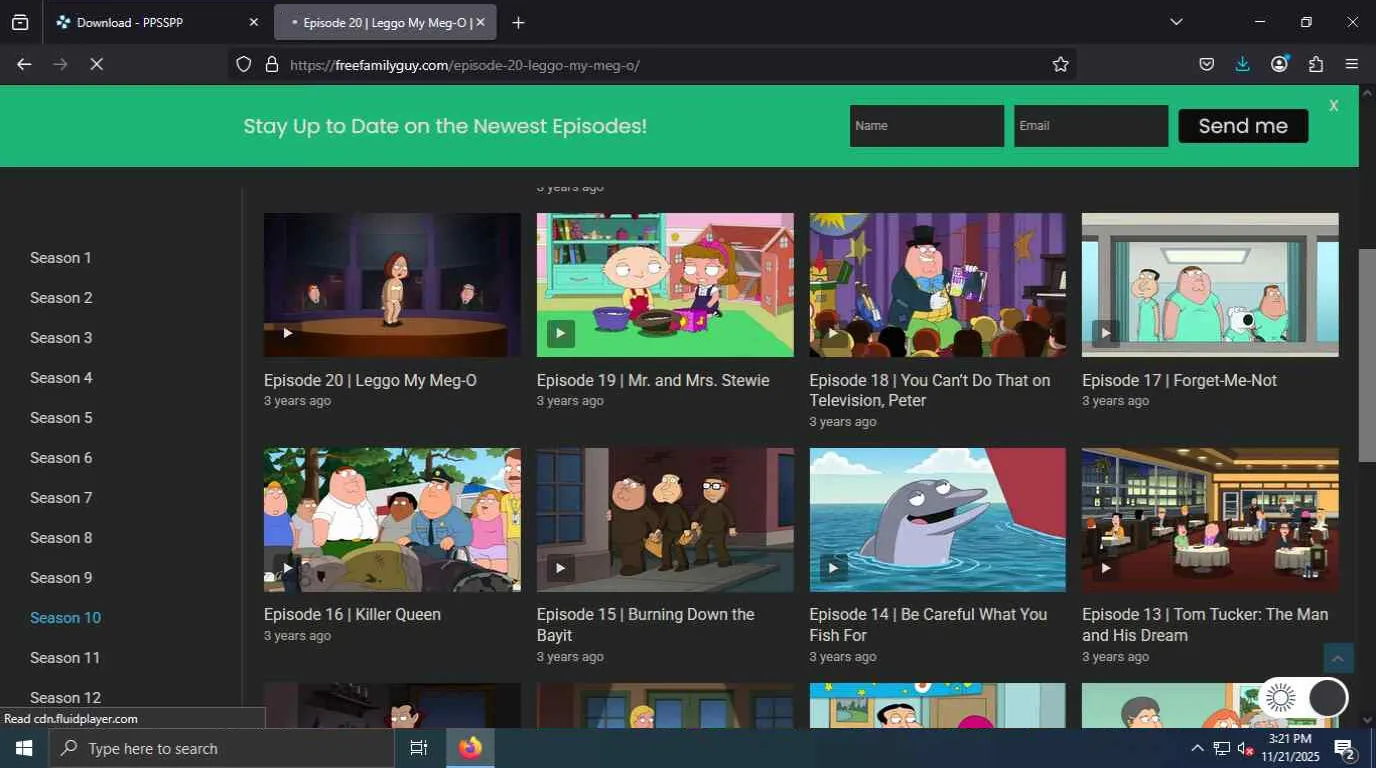This screenshot has width=1376, height=768.
Task: Click the Windows taskbar search box
Action: [x=222, y=748]
